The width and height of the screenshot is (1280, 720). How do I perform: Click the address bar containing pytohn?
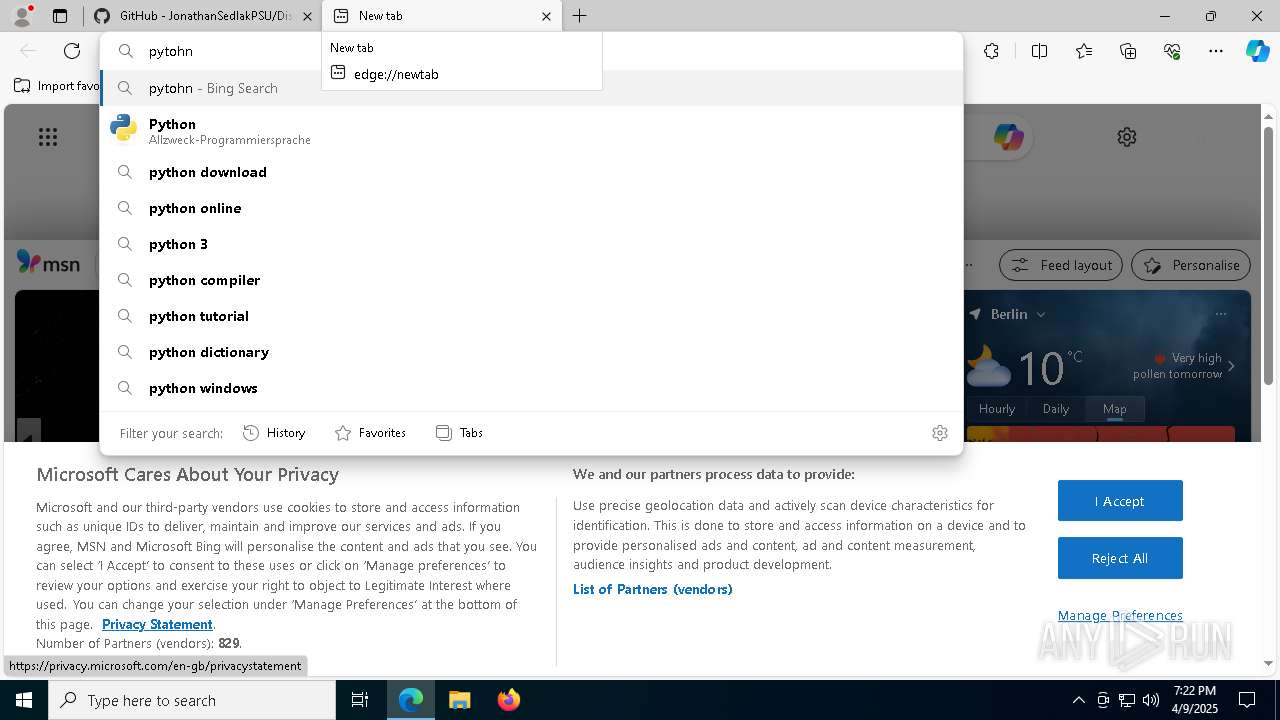[531, 51]
